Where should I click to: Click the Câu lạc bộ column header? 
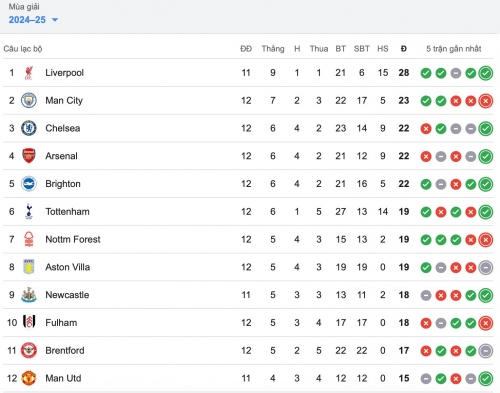click(x=23, y=49)
